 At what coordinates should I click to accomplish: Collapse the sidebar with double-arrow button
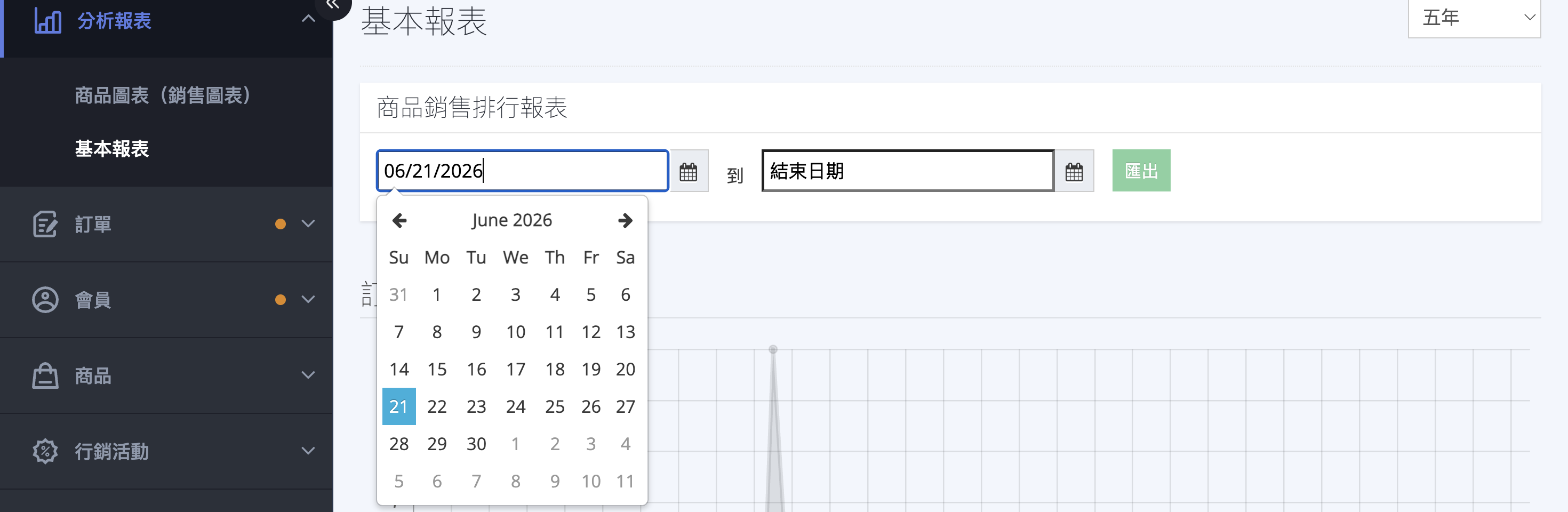[333, 5]
